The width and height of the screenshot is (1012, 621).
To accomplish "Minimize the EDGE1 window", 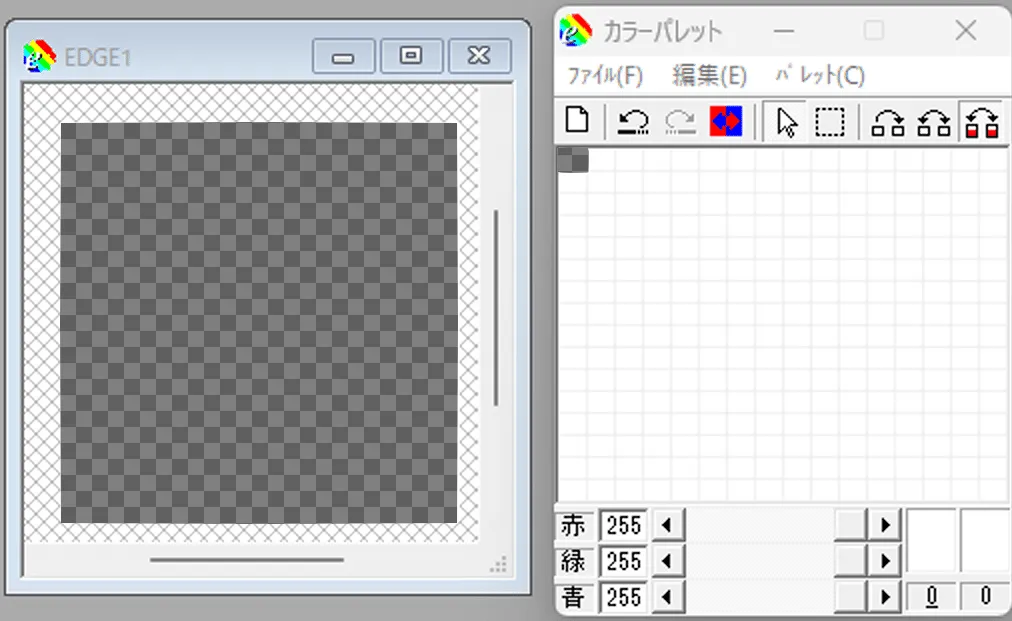I will coord(343,56).
